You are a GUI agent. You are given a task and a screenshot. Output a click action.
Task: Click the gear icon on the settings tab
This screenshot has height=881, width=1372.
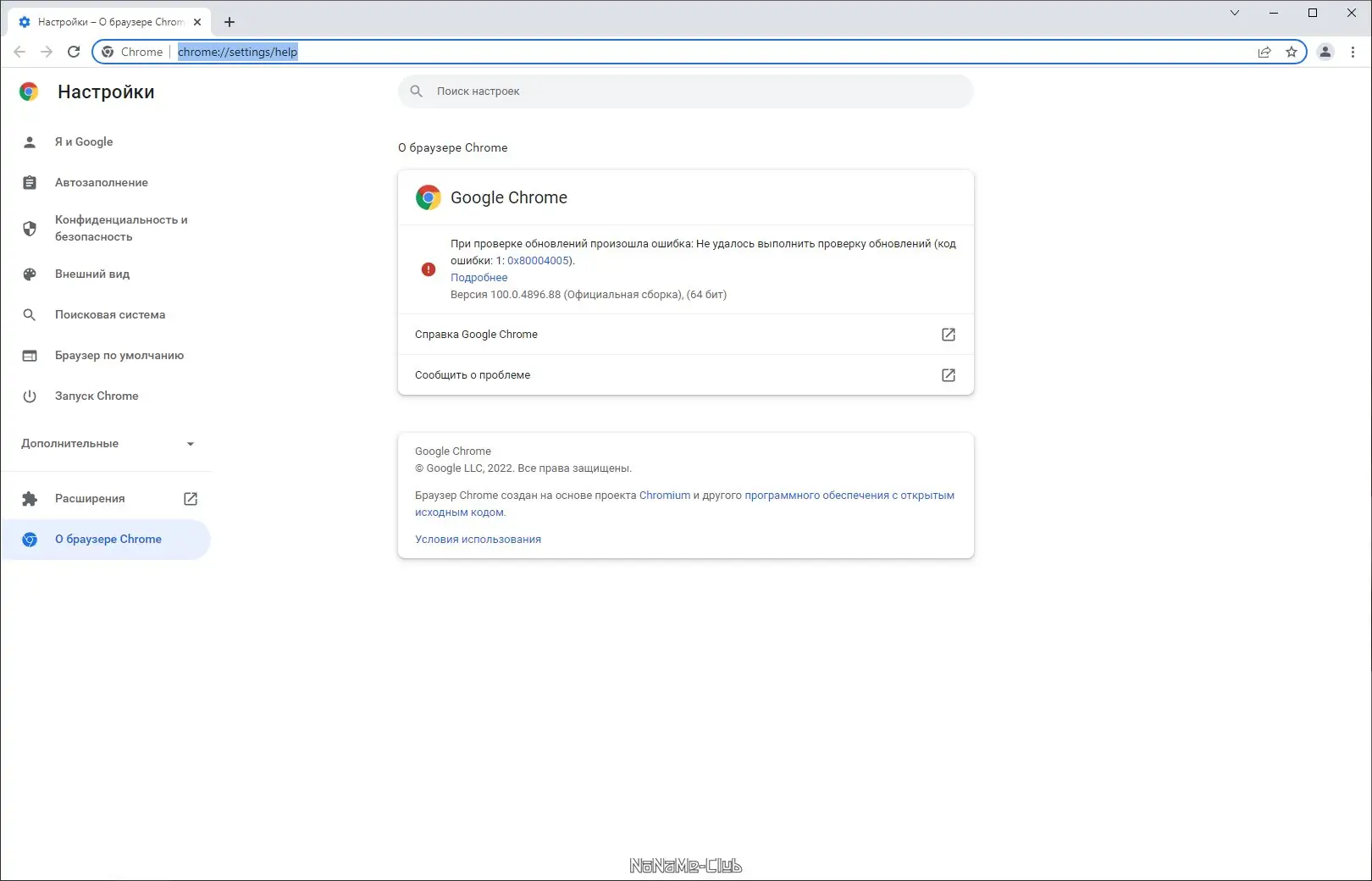[25, 22]
